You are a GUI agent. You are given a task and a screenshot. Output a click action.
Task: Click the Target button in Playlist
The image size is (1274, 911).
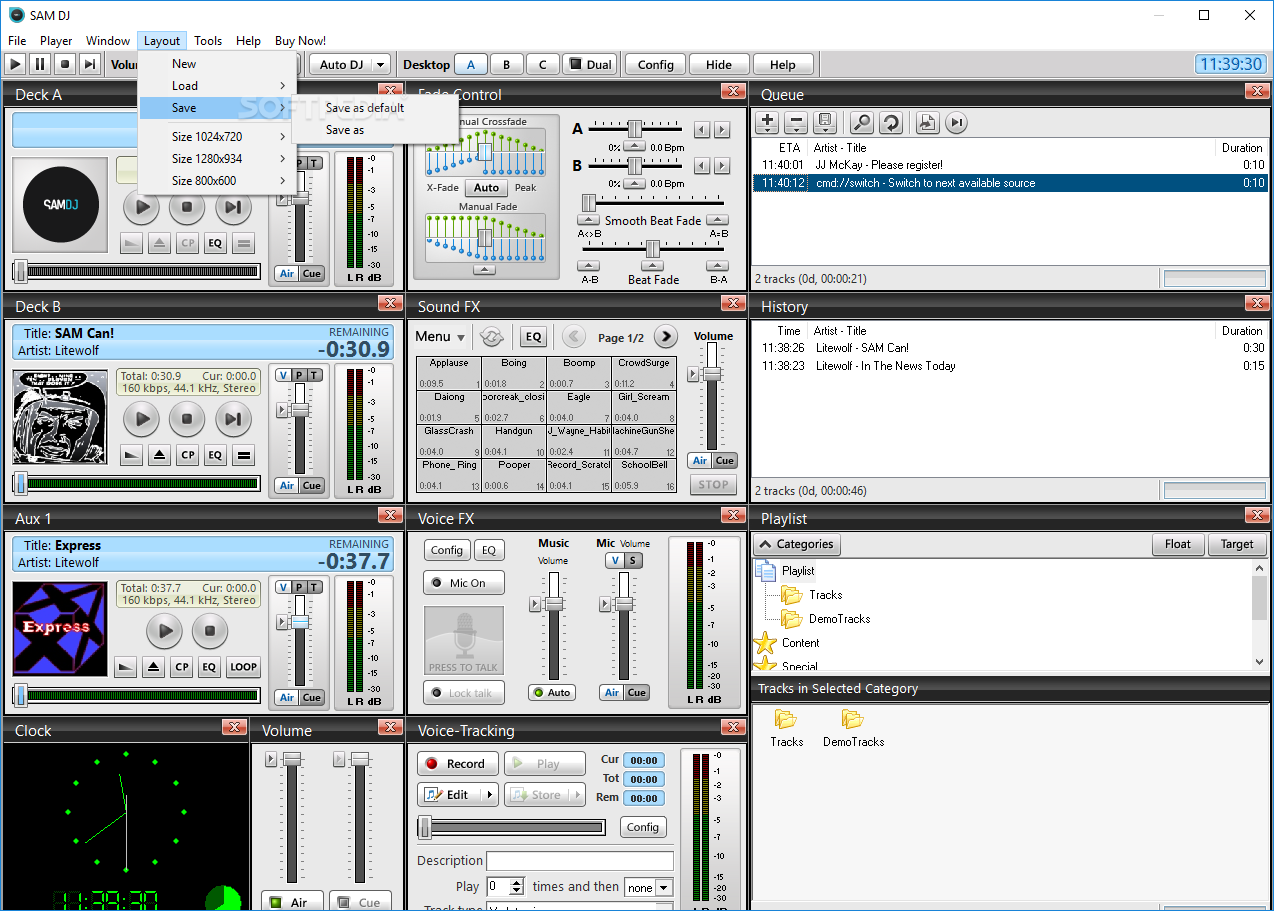(x=1237, y=544)
